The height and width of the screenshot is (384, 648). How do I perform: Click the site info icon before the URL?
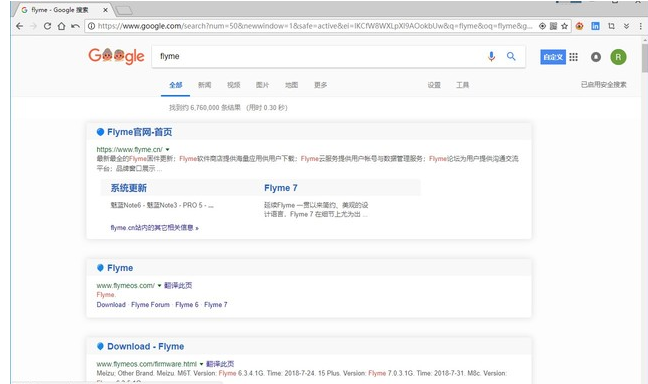coord(91,26)
